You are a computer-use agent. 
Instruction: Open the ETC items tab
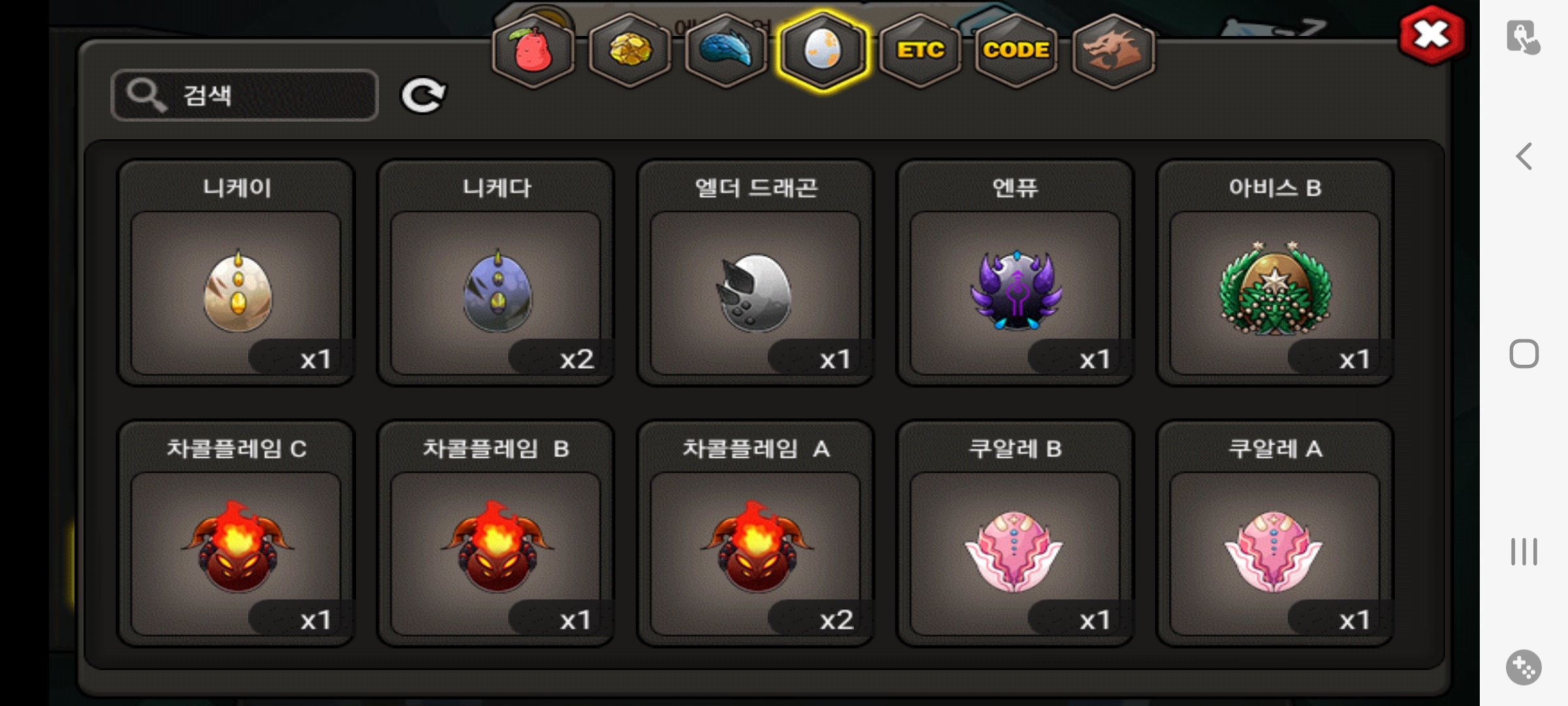(920, 51)
